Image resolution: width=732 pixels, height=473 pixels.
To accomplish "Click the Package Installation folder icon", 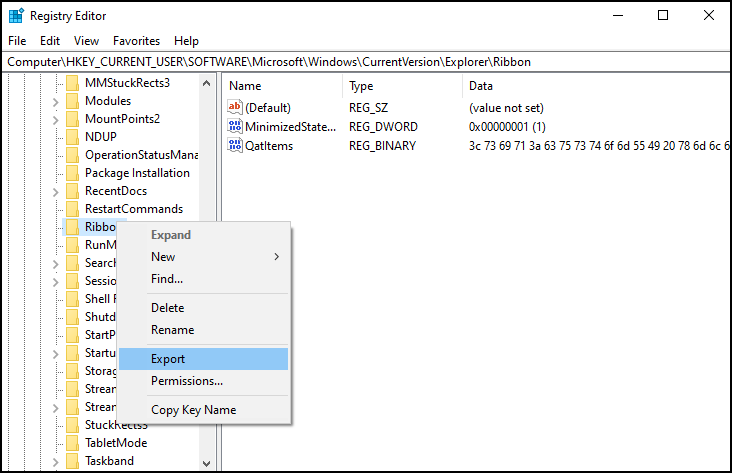I will click(x=72, y=173).
